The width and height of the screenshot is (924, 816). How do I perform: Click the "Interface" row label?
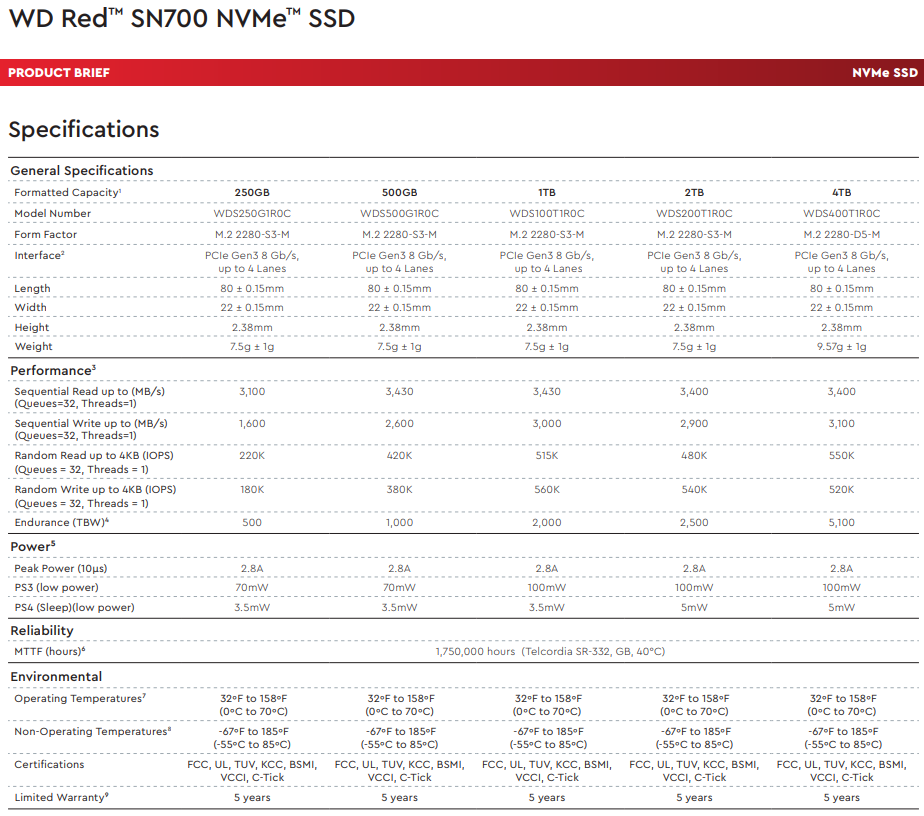39,255
